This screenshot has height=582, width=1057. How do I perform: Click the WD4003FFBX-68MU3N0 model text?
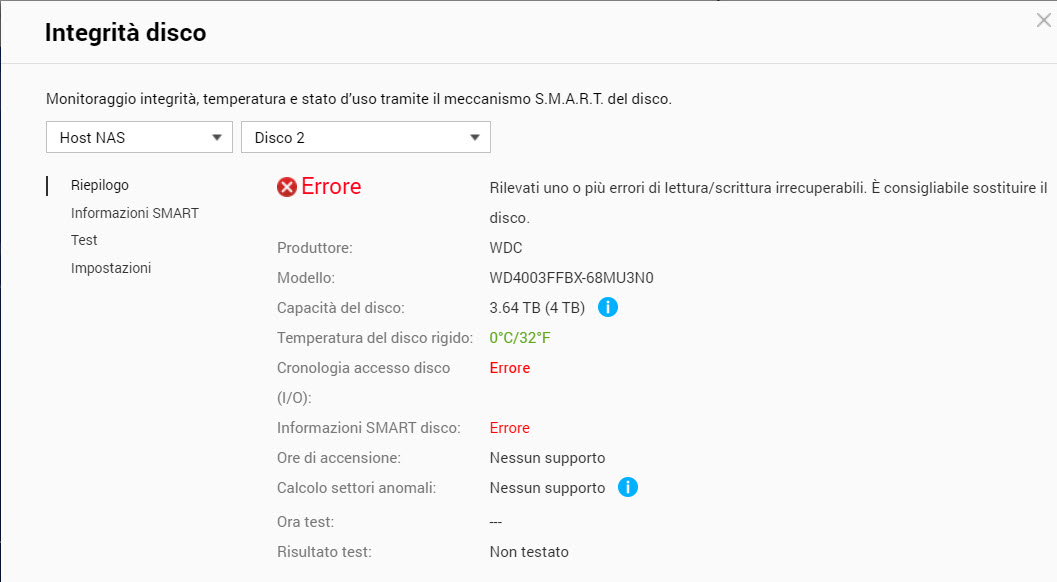tap(571, 278)
